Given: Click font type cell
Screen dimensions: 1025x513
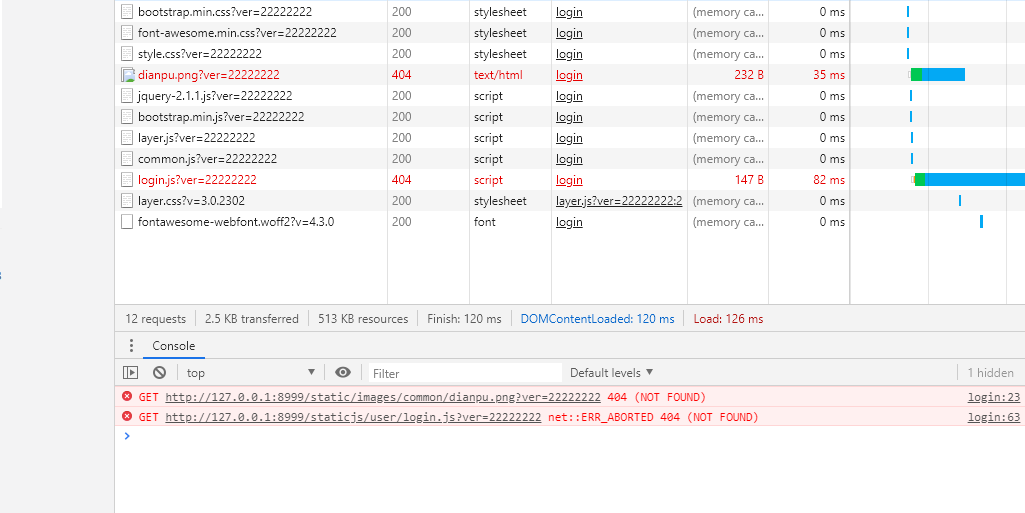Looking at the screenshot, I should click(484, 222).
